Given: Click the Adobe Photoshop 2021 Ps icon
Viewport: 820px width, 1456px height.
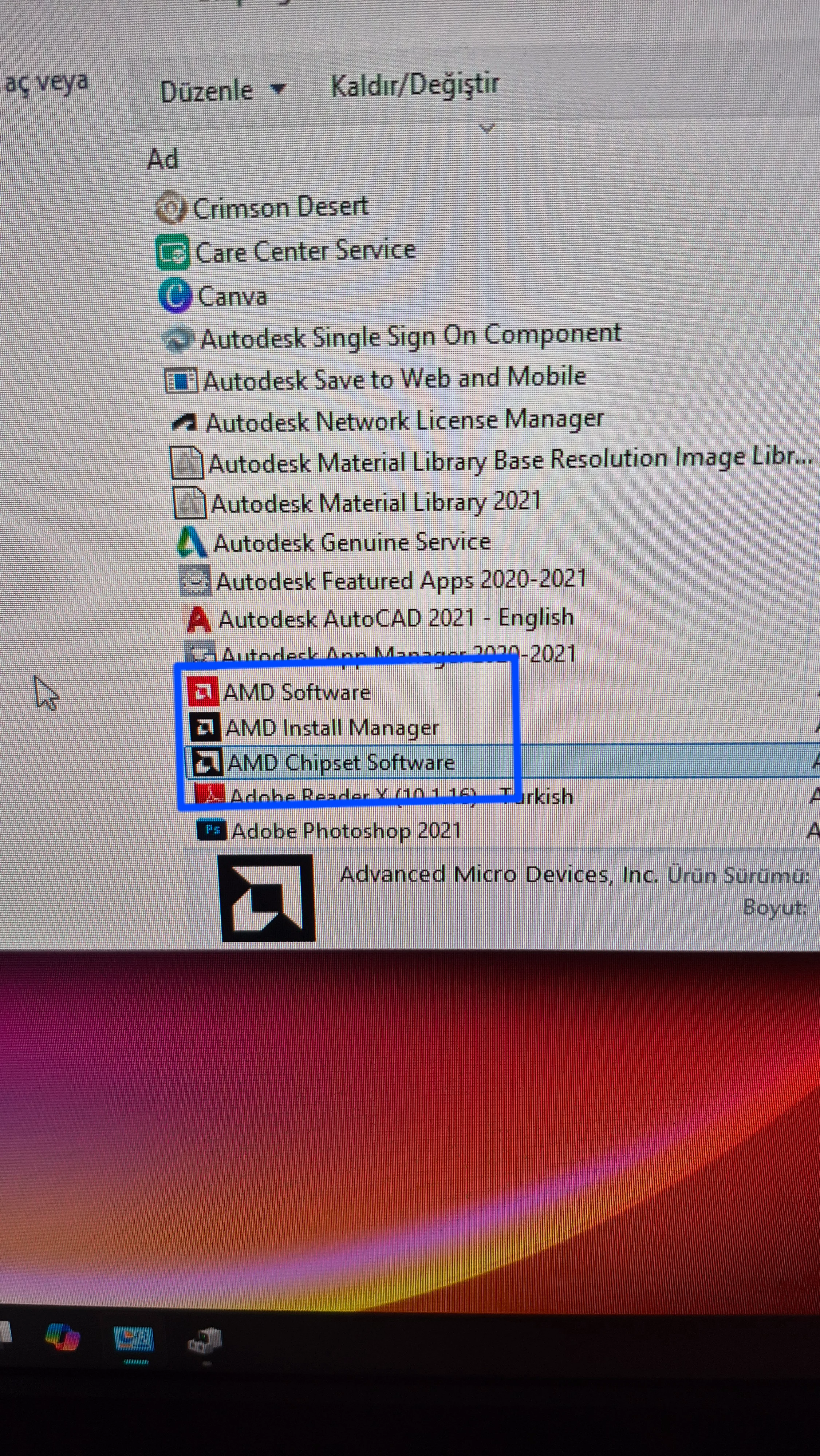Looking at the screenshot, I should click(x=212, y=830).
